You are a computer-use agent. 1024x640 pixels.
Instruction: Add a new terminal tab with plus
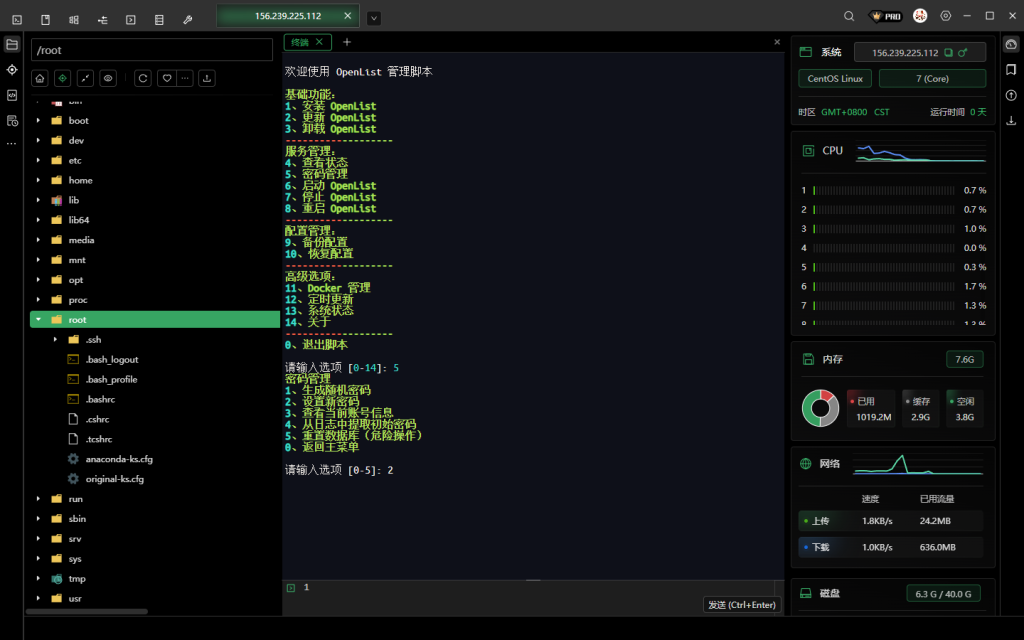[x=347, y=42]
